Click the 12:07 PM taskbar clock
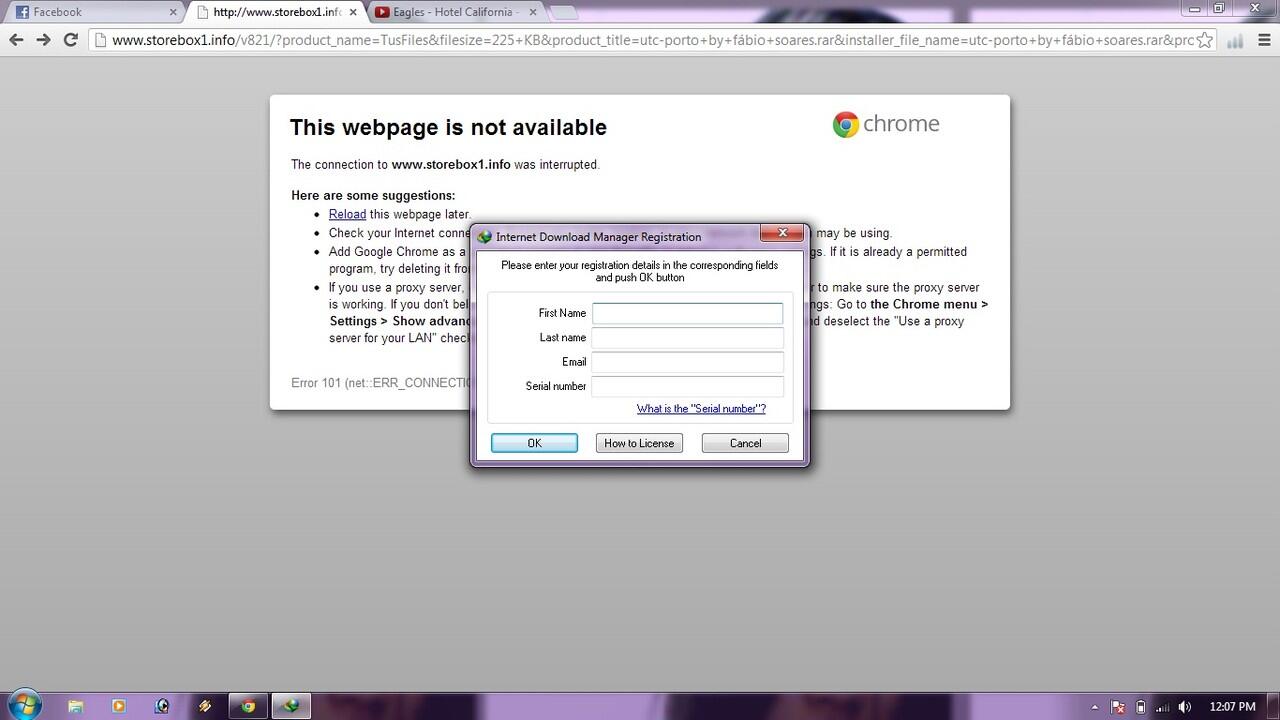The height and width of the screenshot is (720, 1280). click(x=1232, y=707)
